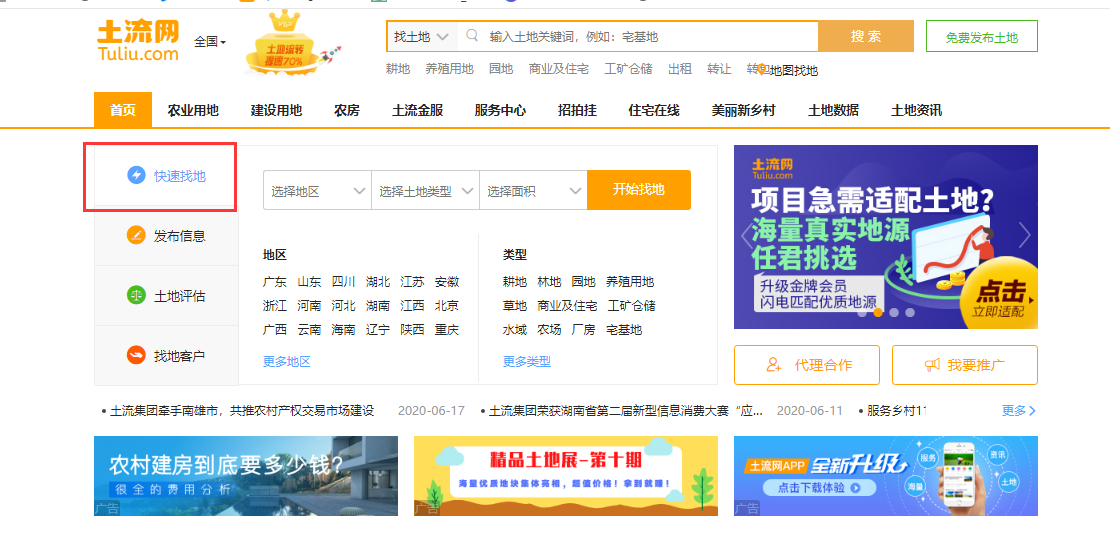This screenshot has width=1110, height=542.
Task: Follow the 更多地区 link
Action: tap(286, 362)
